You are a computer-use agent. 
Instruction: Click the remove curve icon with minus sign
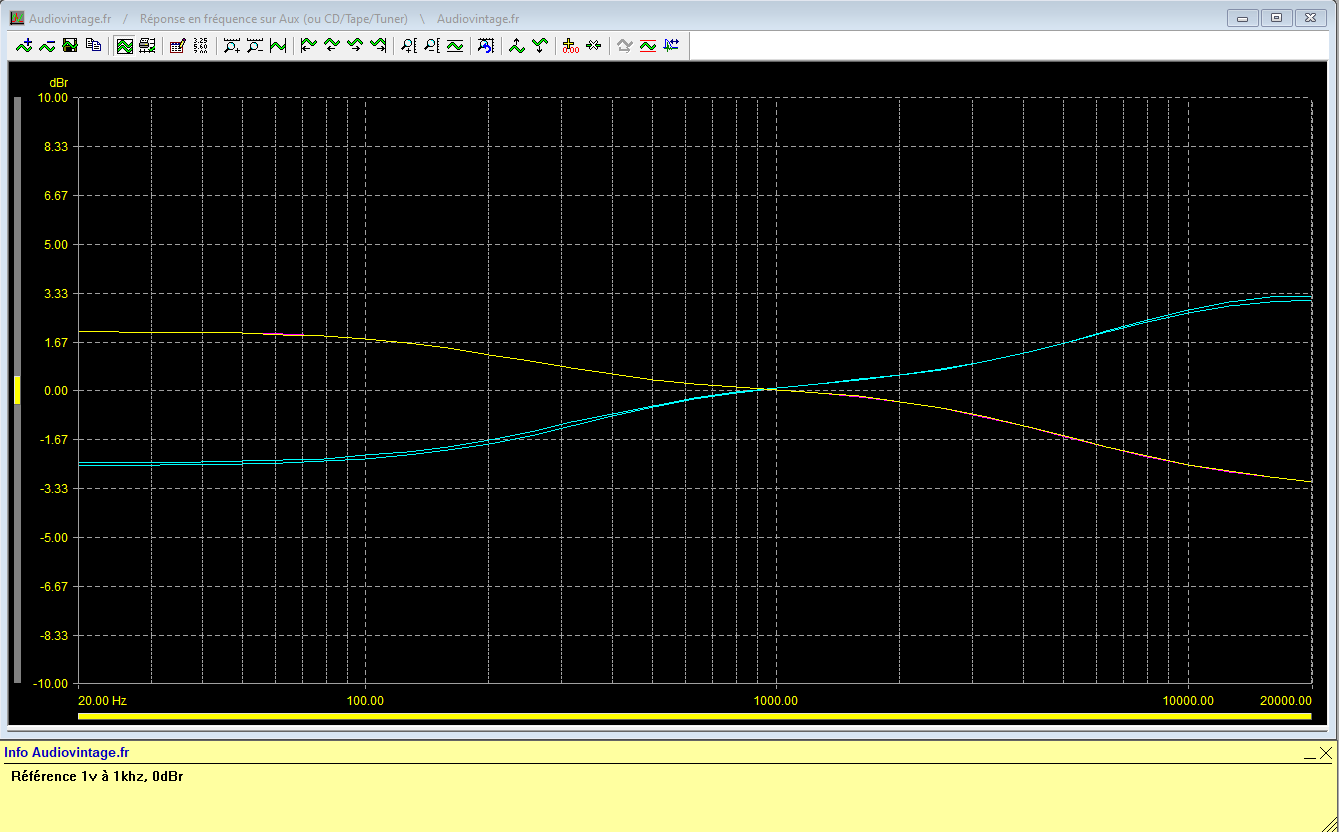(x=47, y=45)
